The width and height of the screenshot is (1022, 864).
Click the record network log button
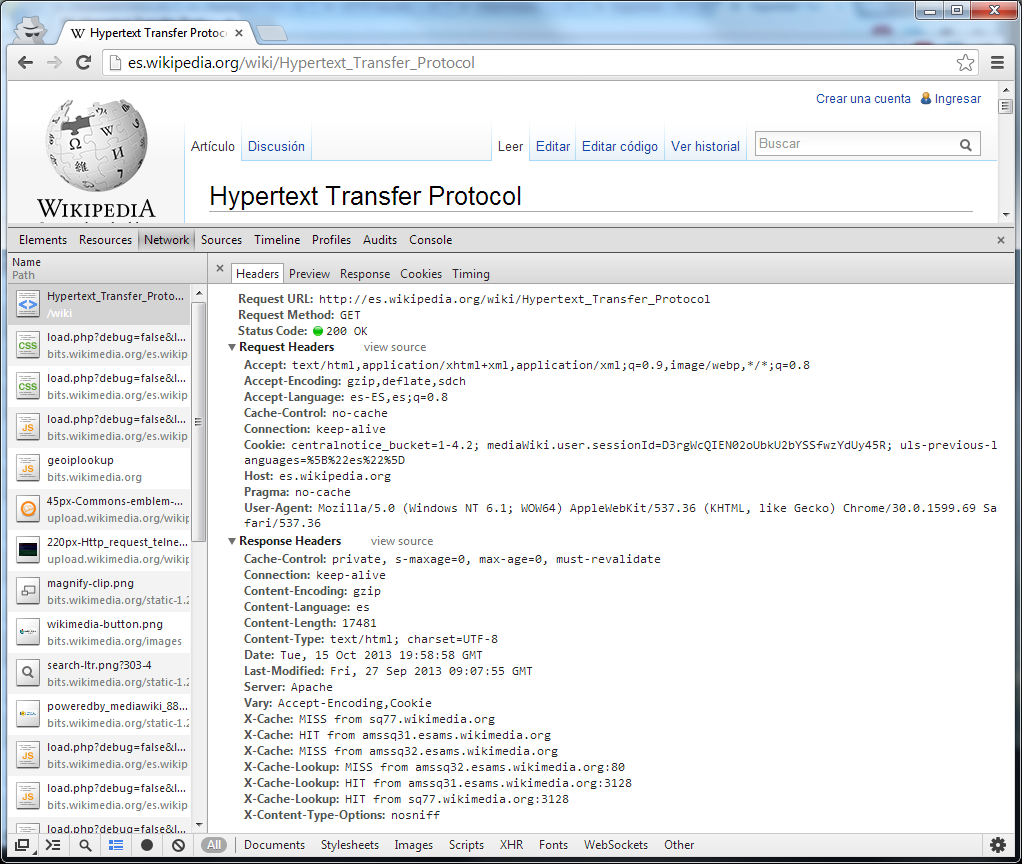pos(147,845)
